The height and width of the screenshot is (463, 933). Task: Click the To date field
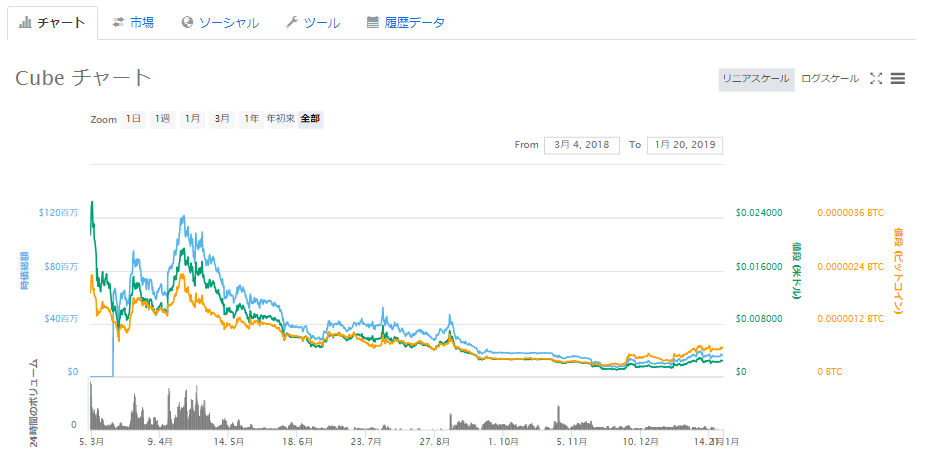684,145
